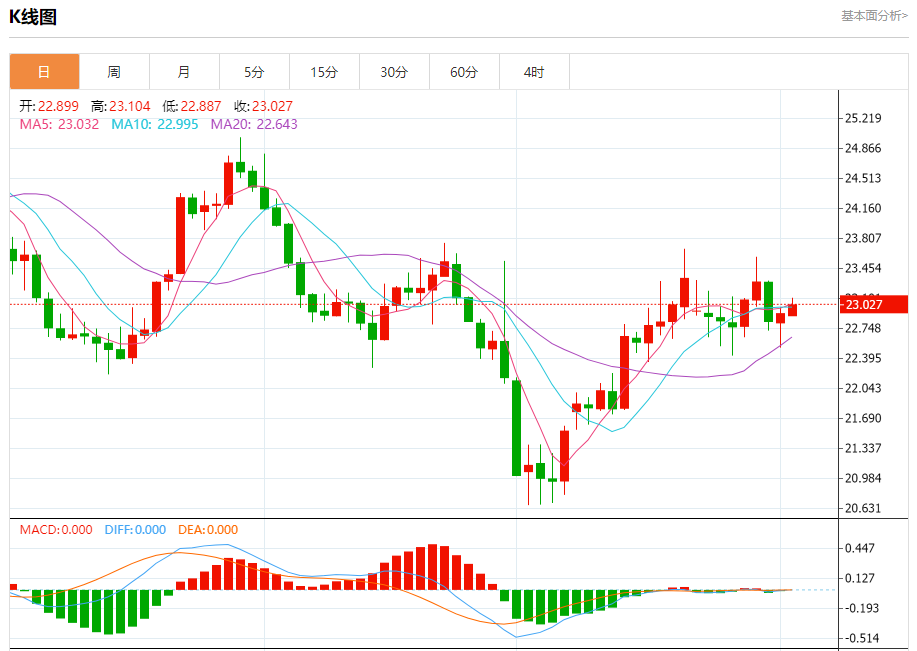Click the DEA value label
917x651 pixels.
208,530
